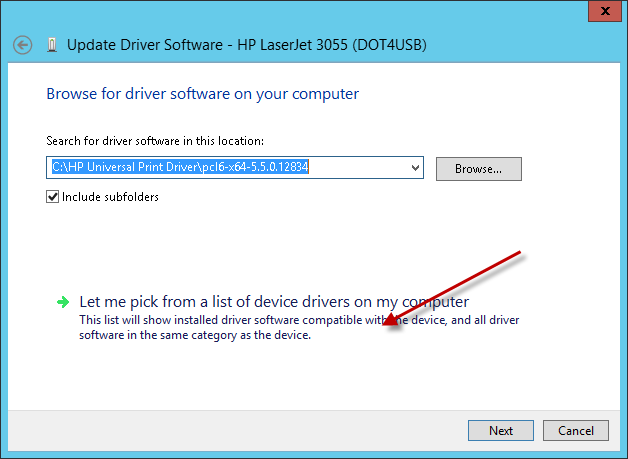The image size is (628, 459).
Task: Expand the driver location dropdown arrow
Action: [416, 168]
